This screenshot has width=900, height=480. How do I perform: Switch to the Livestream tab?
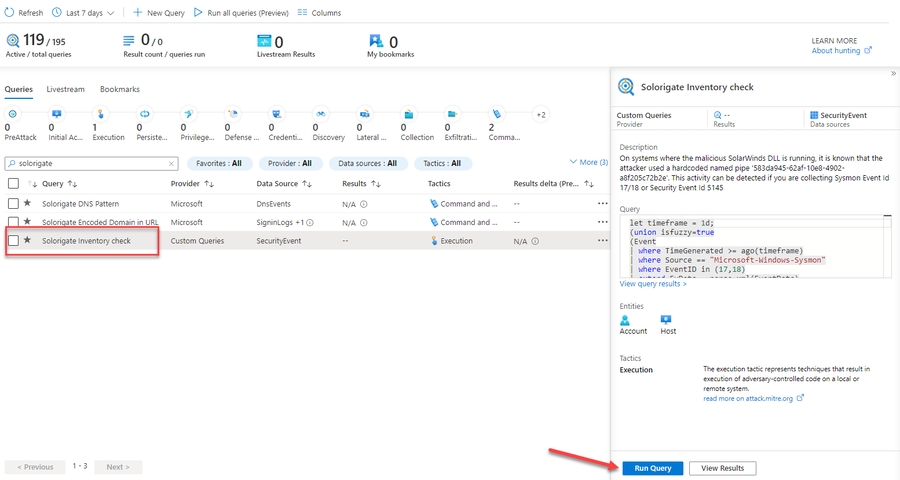coord(65,89)
